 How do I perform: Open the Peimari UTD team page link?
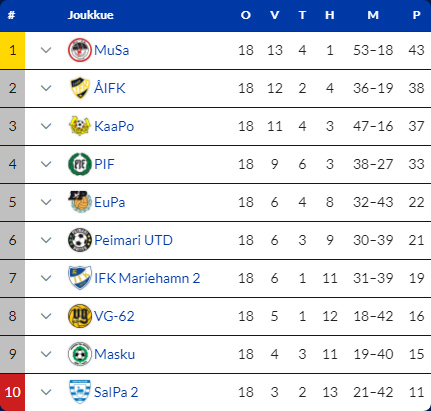coord(133,240)
